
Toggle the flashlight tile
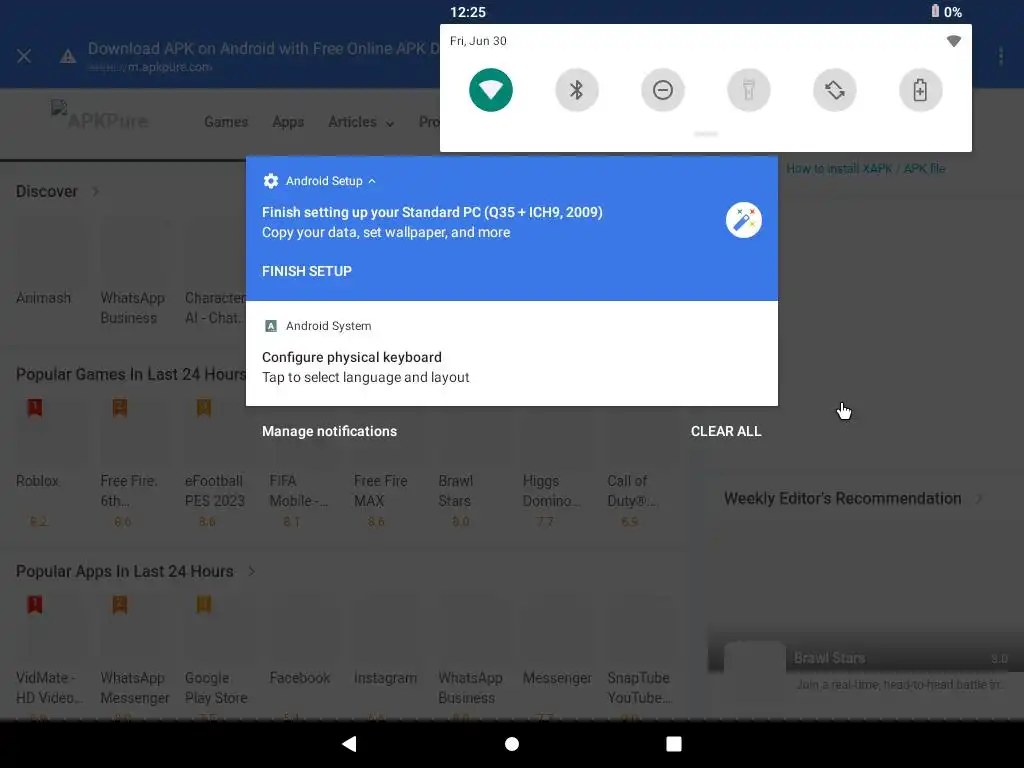tap(748, 90)
